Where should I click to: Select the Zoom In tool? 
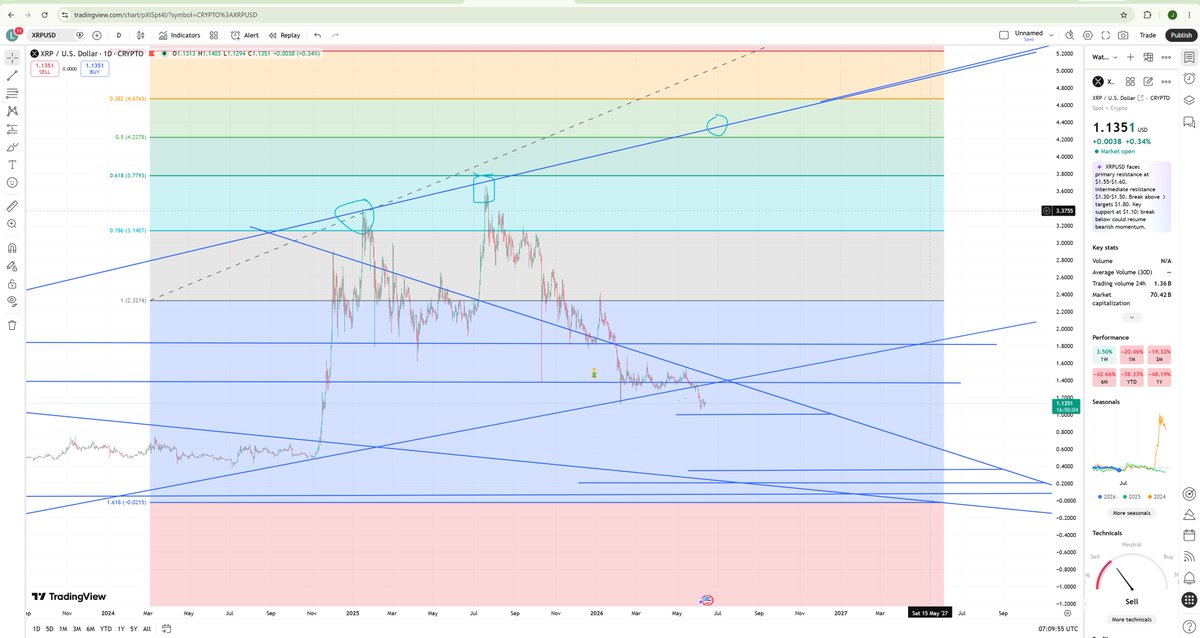click(x=12, y=224)
